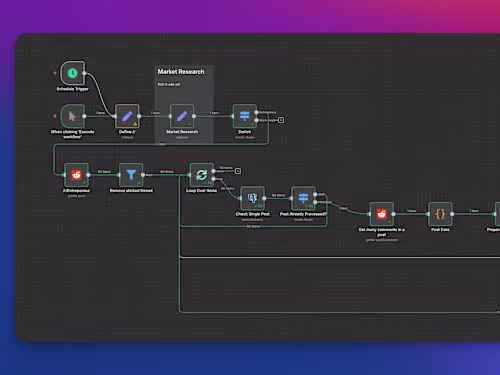Open the Market Research edit node

(182, 116)
